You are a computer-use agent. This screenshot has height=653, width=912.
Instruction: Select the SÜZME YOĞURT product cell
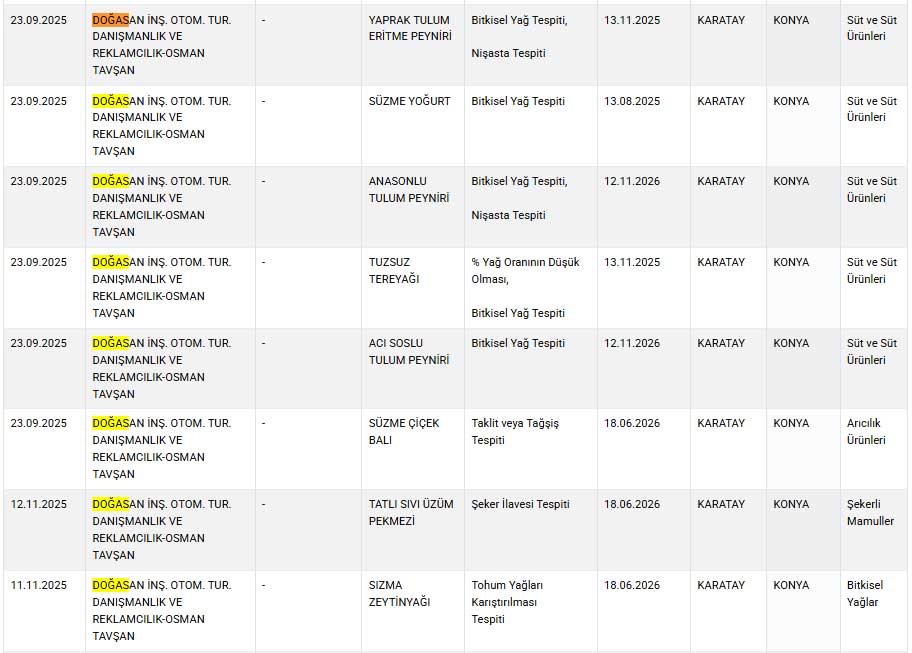(410, 101)
